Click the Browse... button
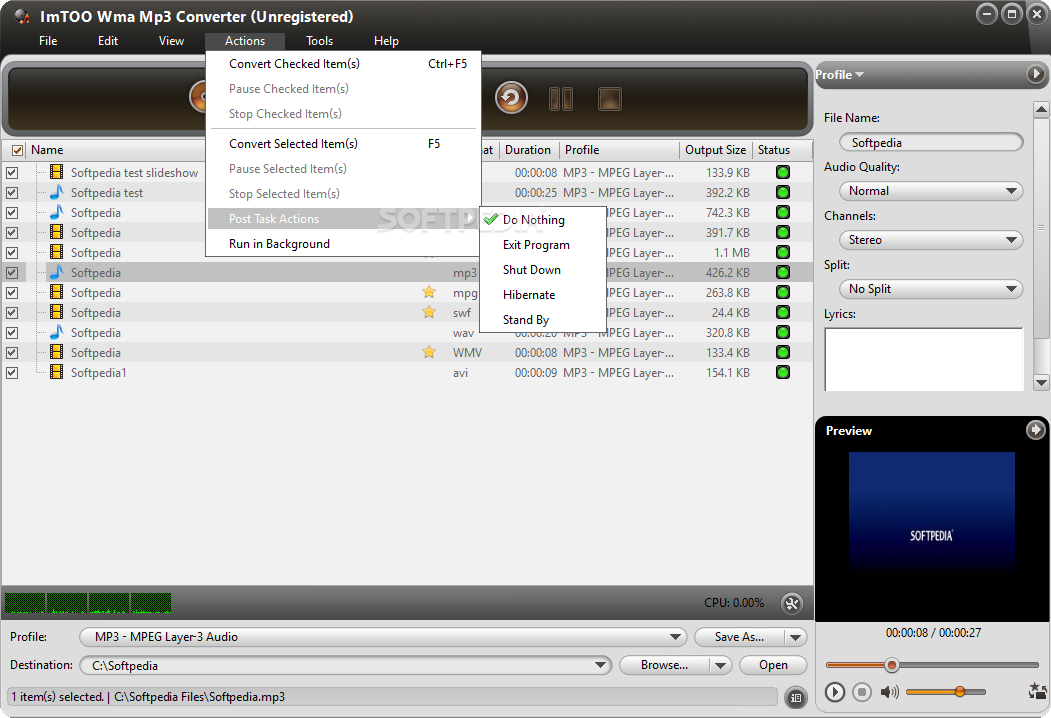 point(664,665)
